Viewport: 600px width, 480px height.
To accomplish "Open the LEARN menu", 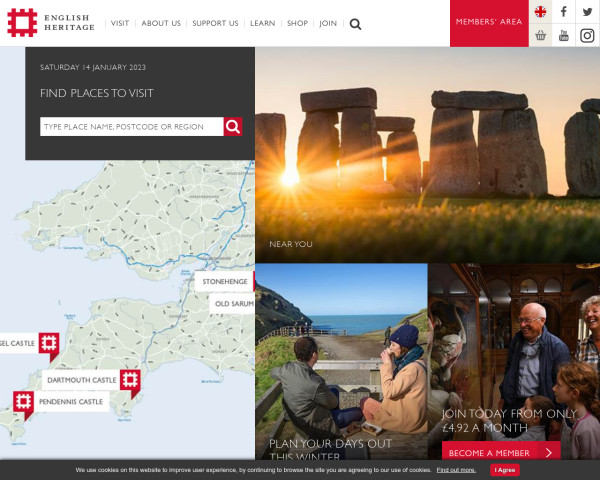I will click(262, 23).
